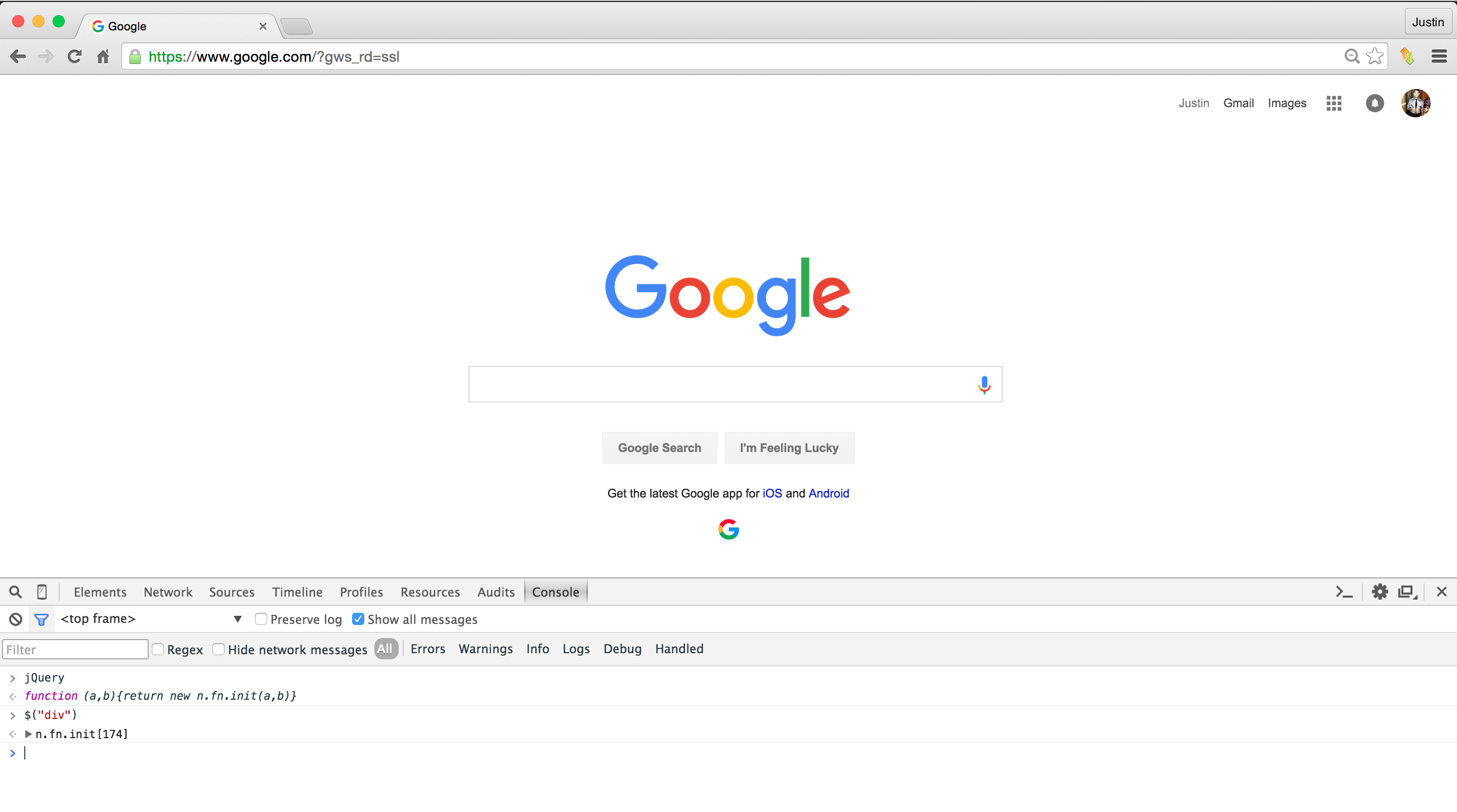The height and width of the screenshot is (812, 1457).
Task: Toggle device mode phone icon
Action: (42, 592)
